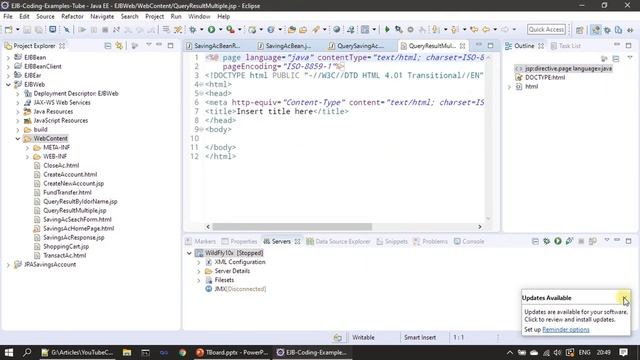Click the Open Type toolbar icon
Image resolution: width=640 pixels, height=360 pixels.
[291, 29]
